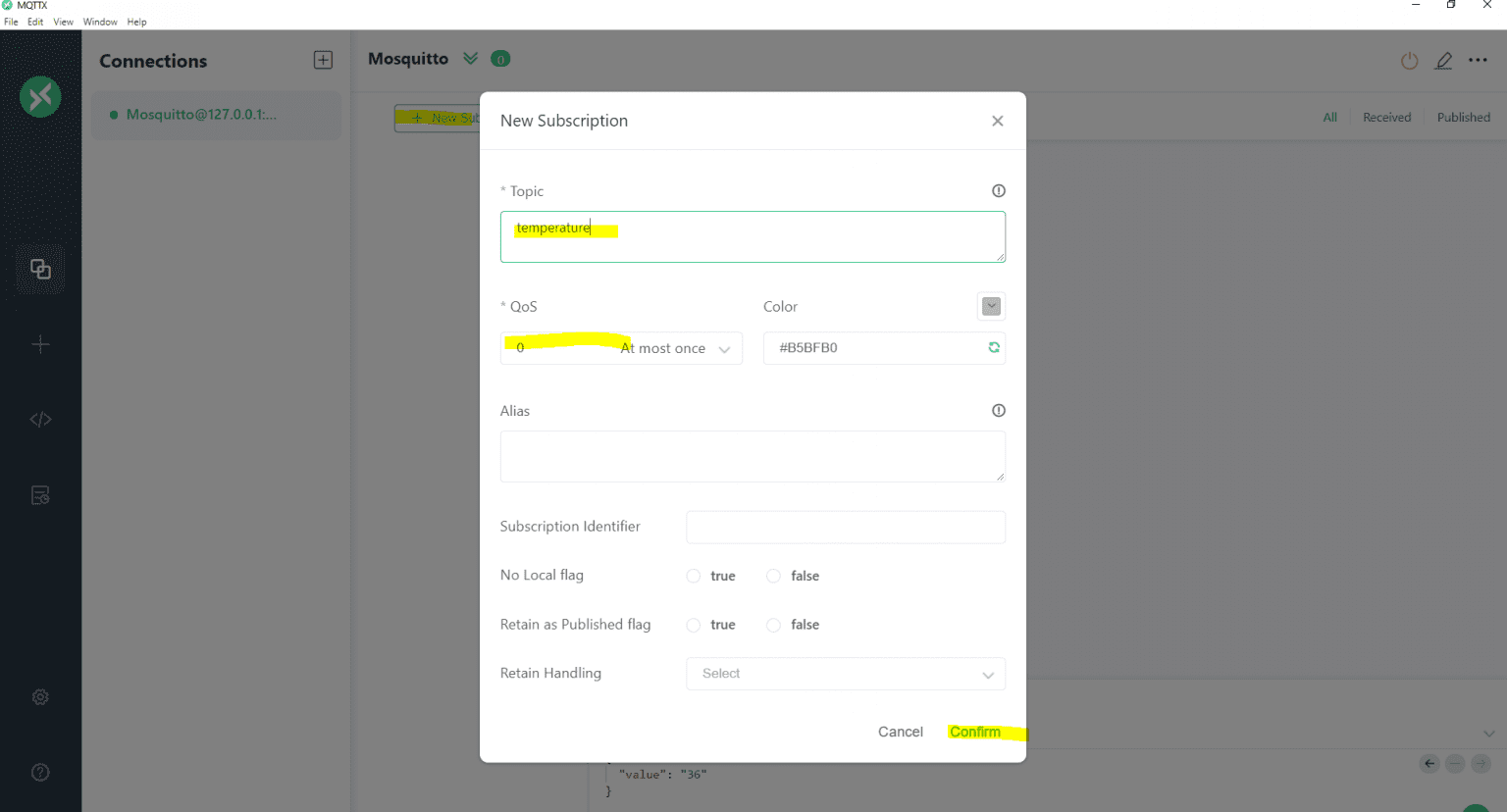
Task: Cancel the new subscription
Action: [x=900, y=732]
